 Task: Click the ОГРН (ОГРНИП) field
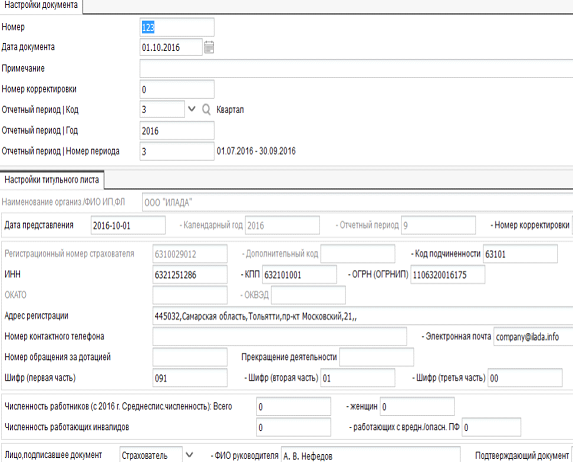[x=448, y=275]
